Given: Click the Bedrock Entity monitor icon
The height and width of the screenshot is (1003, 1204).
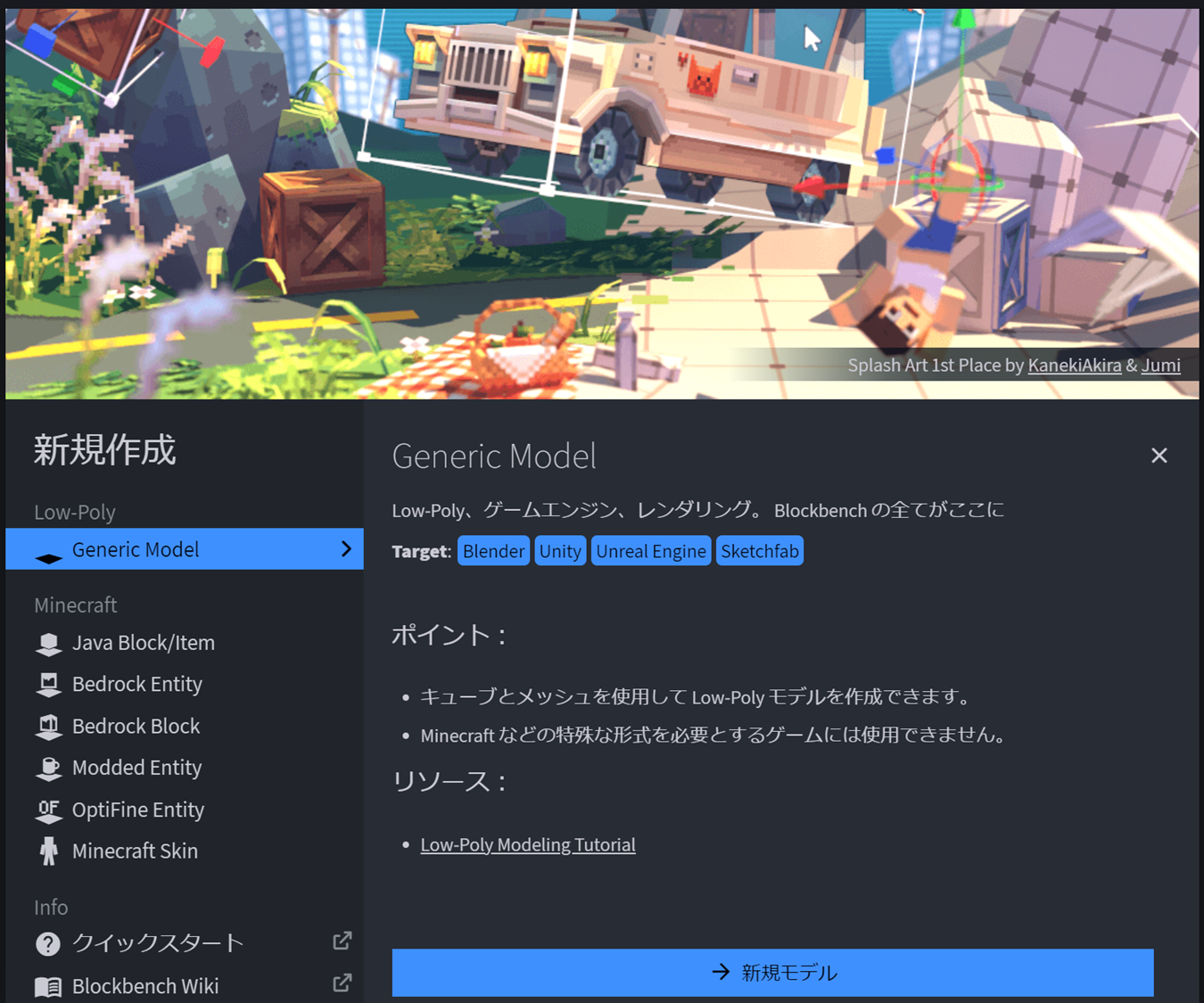Looking at the screenshot, I should coord(49,684).
